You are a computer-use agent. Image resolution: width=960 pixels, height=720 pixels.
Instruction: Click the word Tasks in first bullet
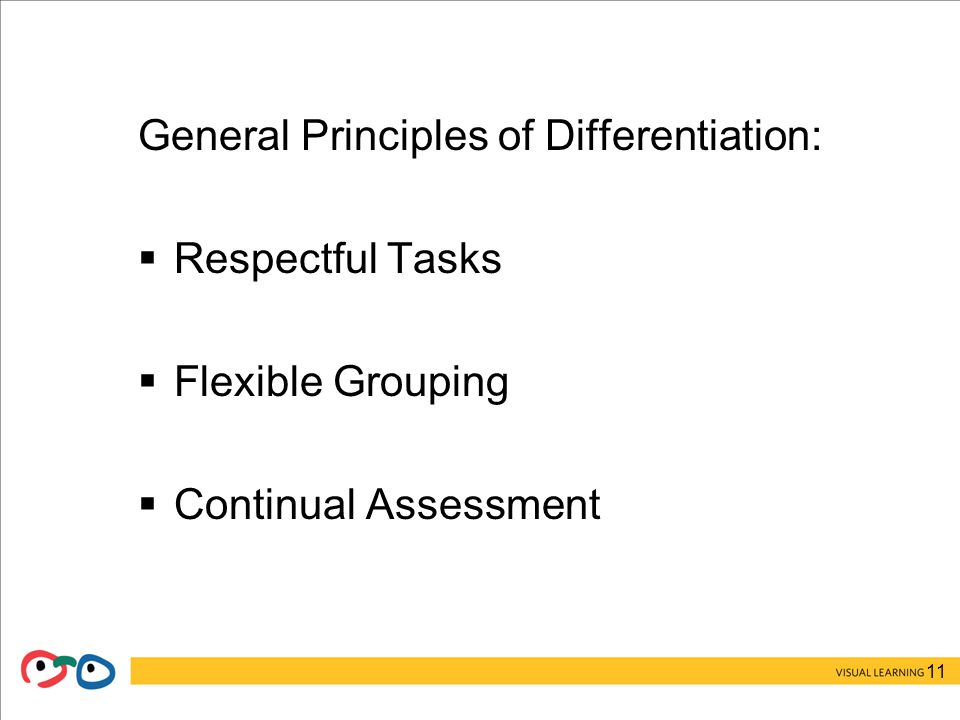444,258
